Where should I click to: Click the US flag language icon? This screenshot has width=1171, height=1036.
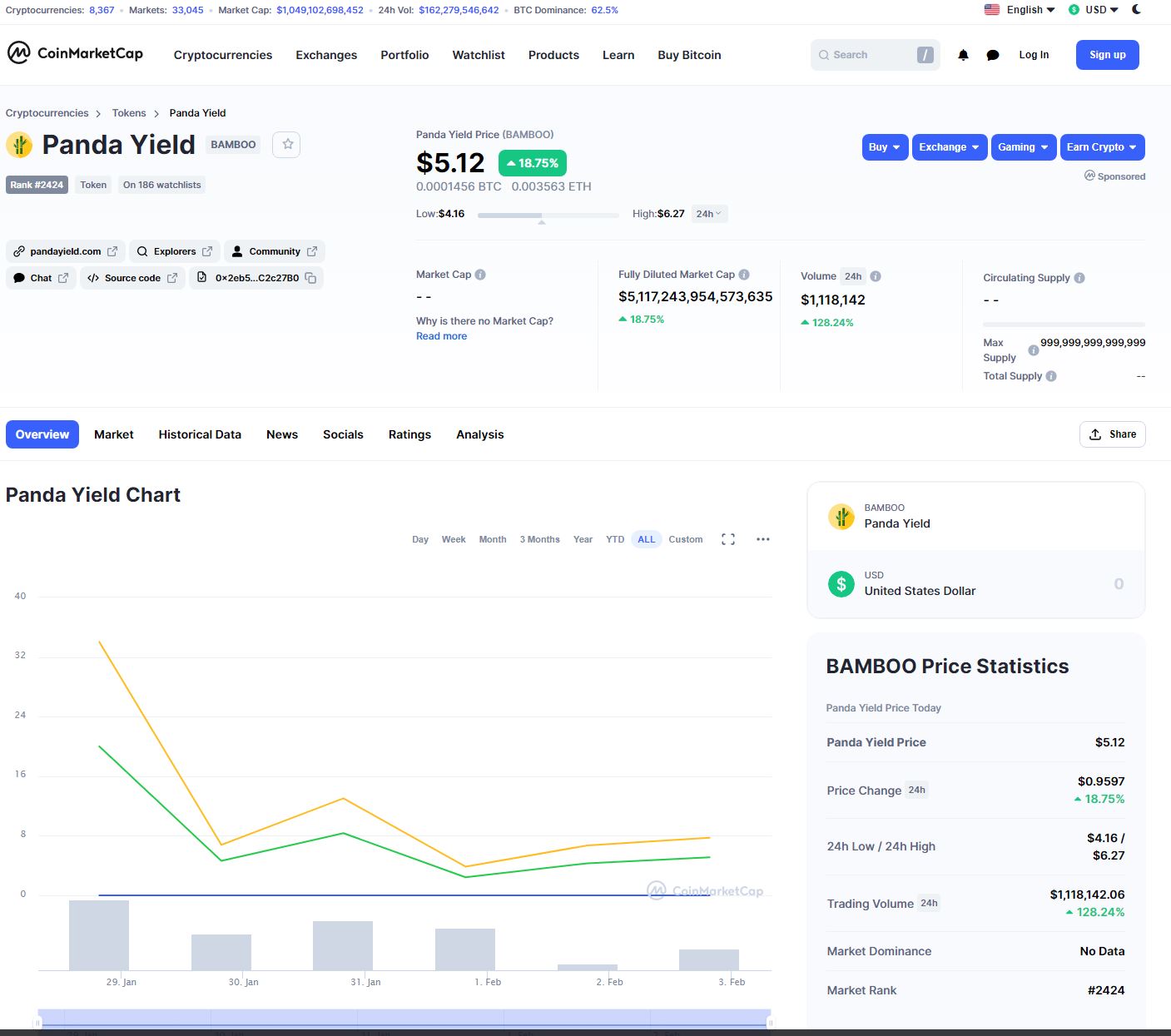pos(992,10)
